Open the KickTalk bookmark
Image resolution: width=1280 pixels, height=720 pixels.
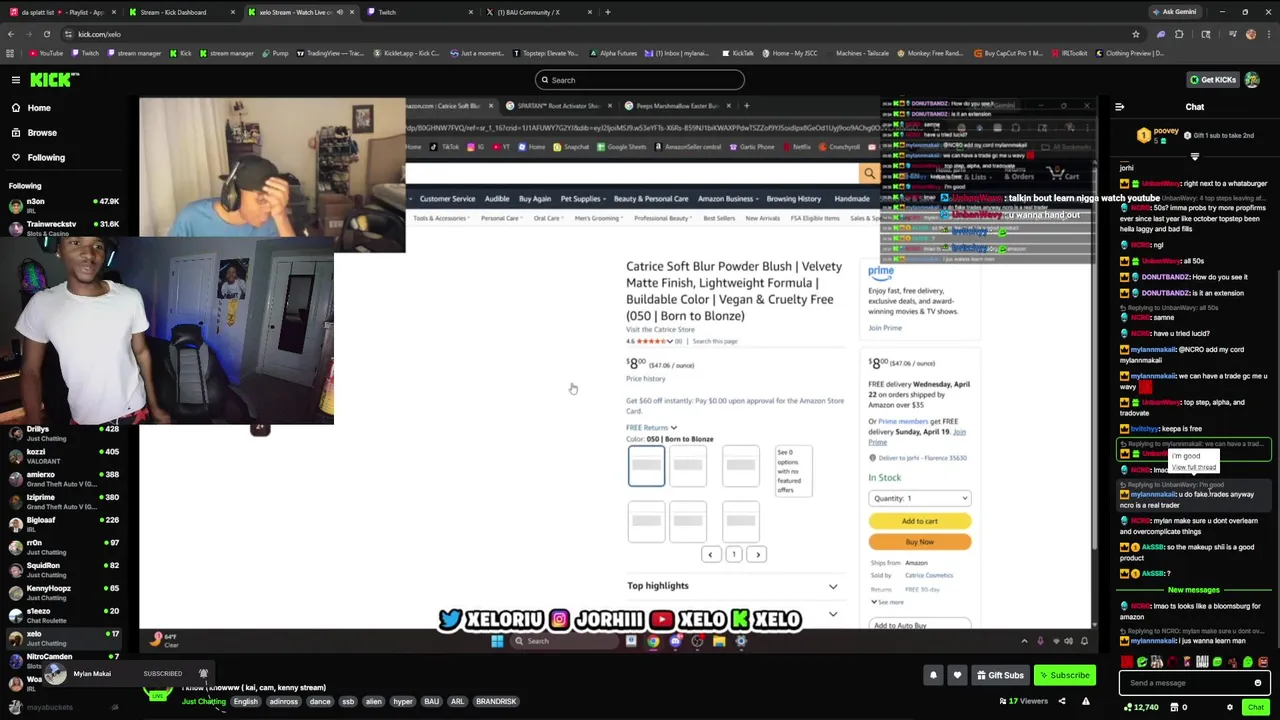(738, 53)
